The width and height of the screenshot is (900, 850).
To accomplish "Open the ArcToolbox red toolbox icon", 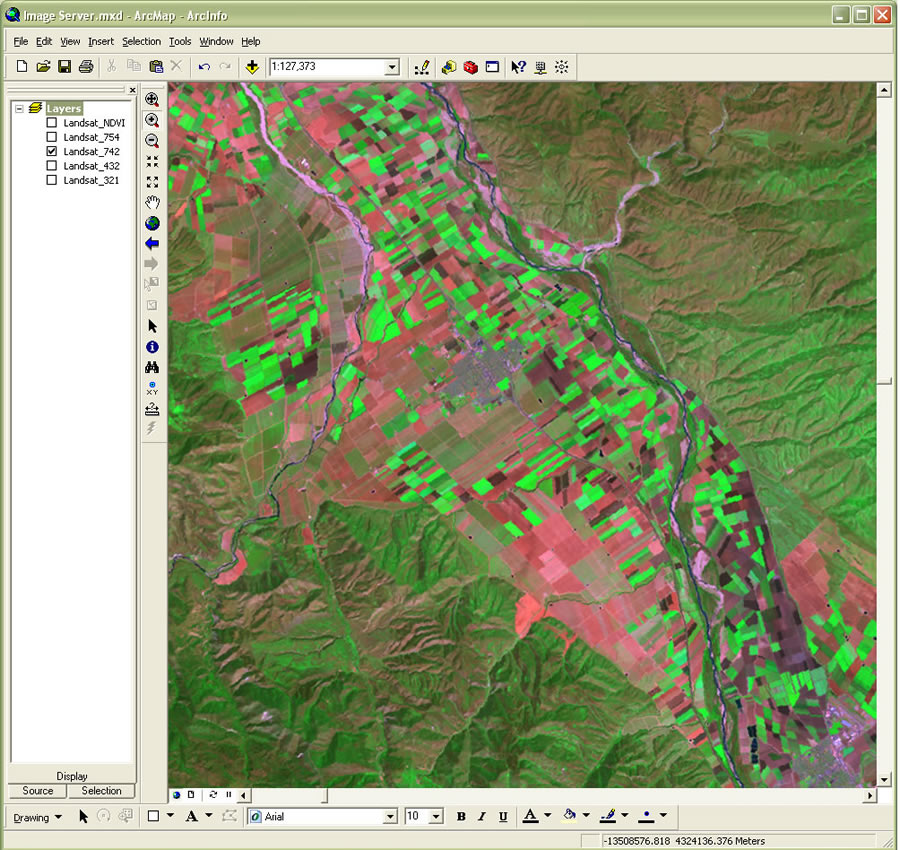I will coord(471,67).
